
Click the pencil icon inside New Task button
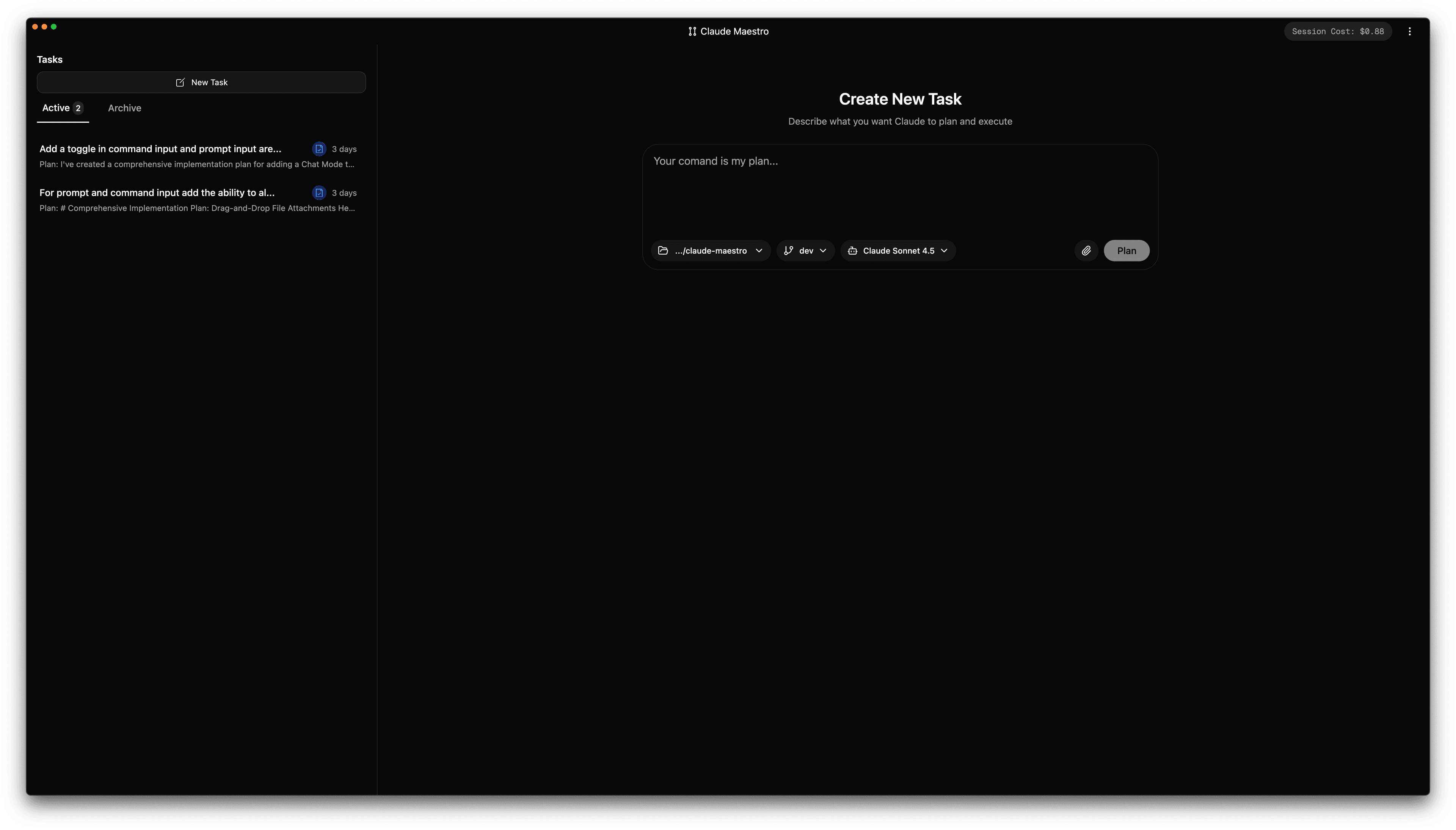pyautogui.click(x=181, y=82)
